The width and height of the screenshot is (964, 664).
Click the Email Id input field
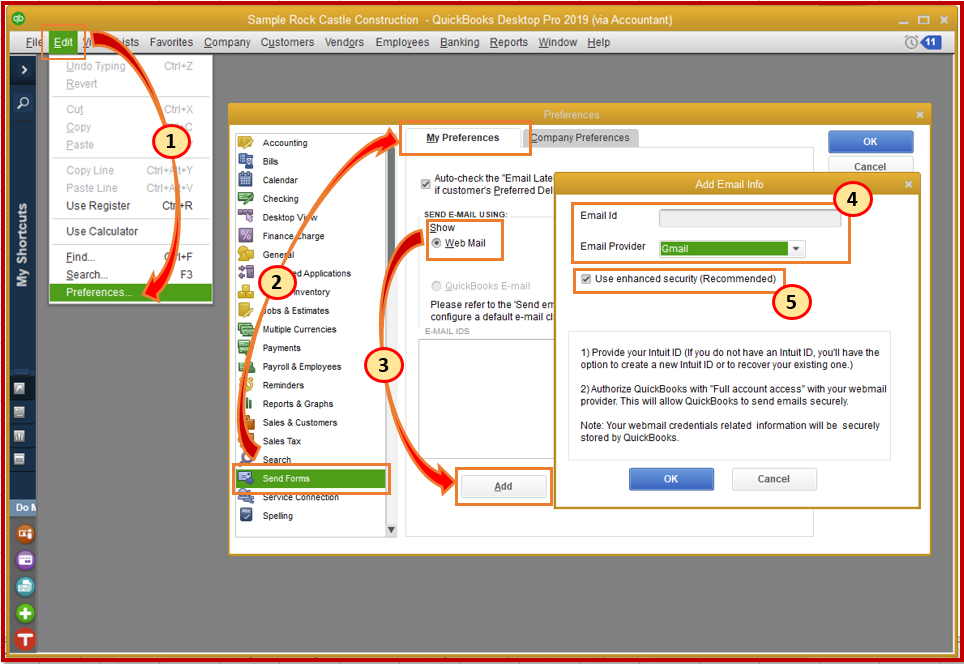[750, 218]
